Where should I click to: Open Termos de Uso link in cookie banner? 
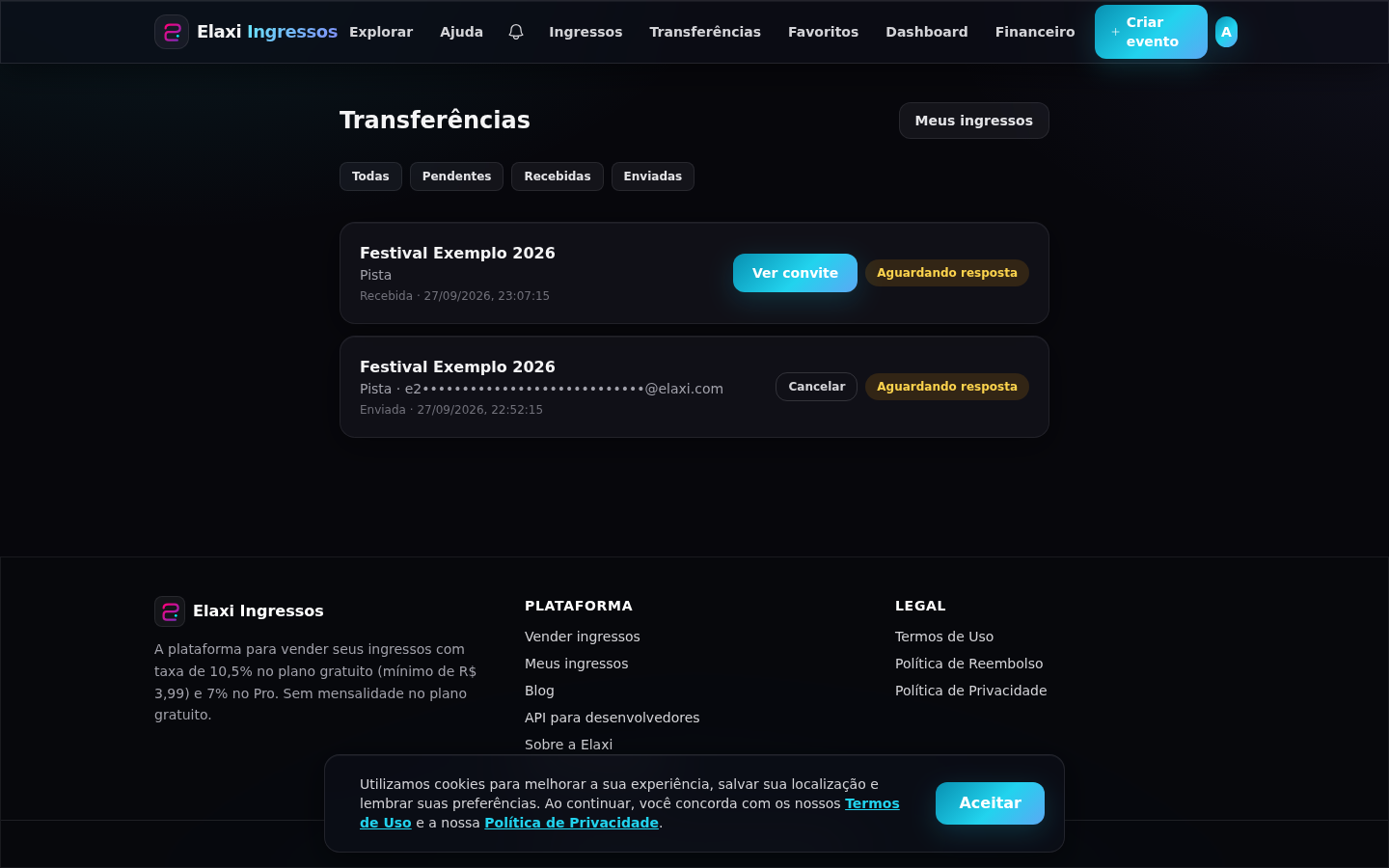click(x=872, y=803)
